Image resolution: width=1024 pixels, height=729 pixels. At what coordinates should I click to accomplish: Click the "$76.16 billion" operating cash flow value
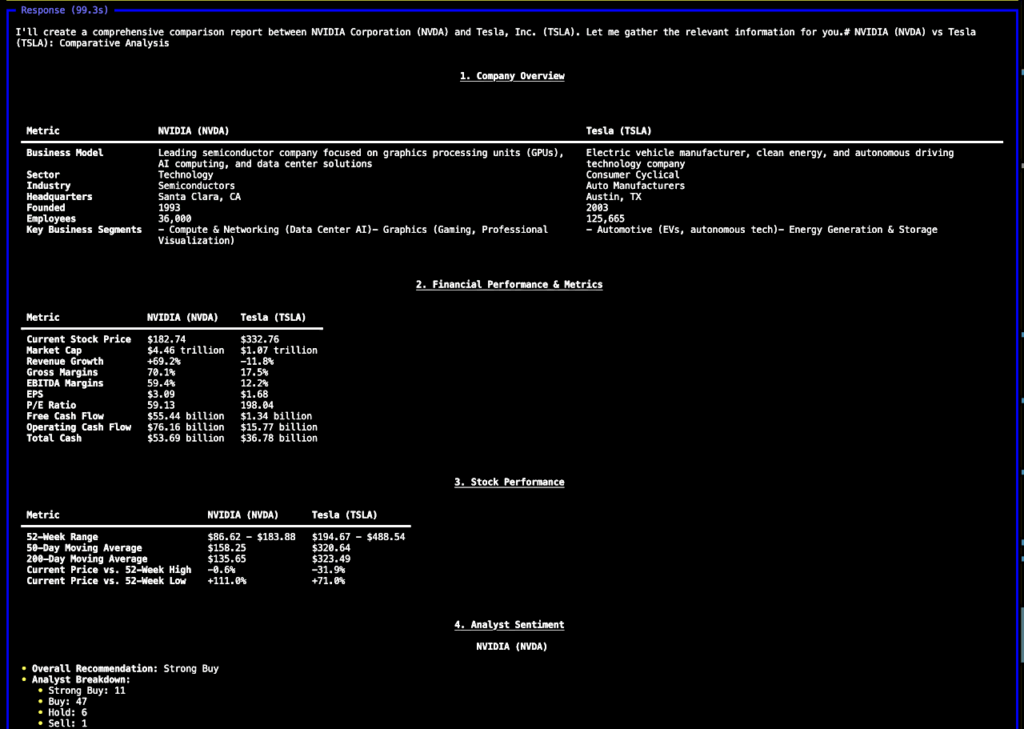185,427
